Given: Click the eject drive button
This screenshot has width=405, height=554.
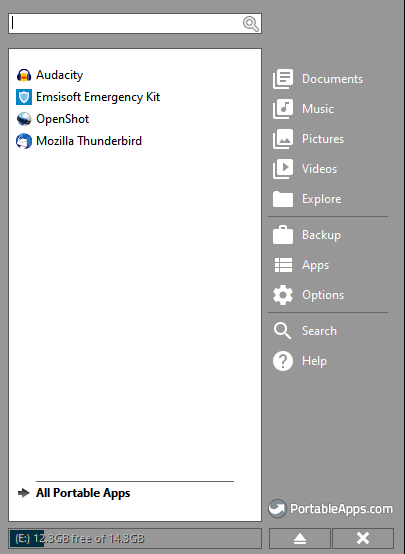Looking at the screenshot, I should pyautogui.click(x=300, y=538).
